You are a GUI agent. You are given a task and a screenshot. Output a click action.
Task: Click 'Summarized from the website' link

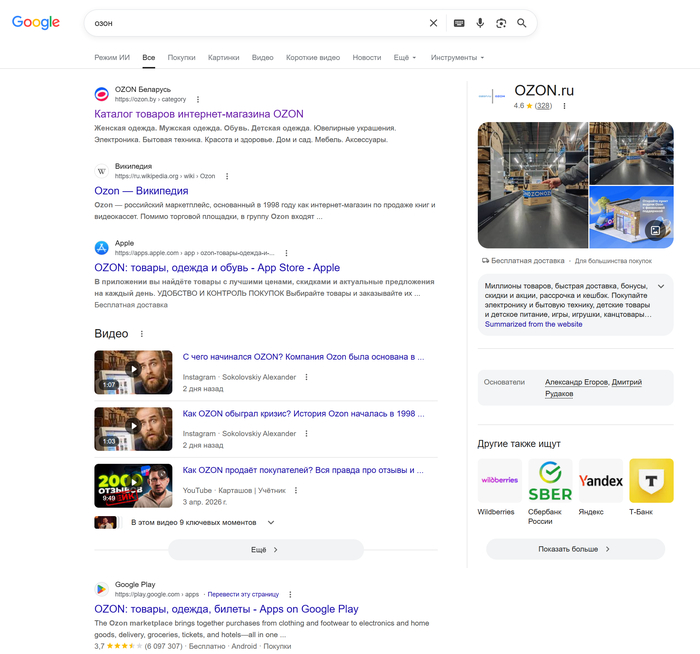click(x=533, y=325)
